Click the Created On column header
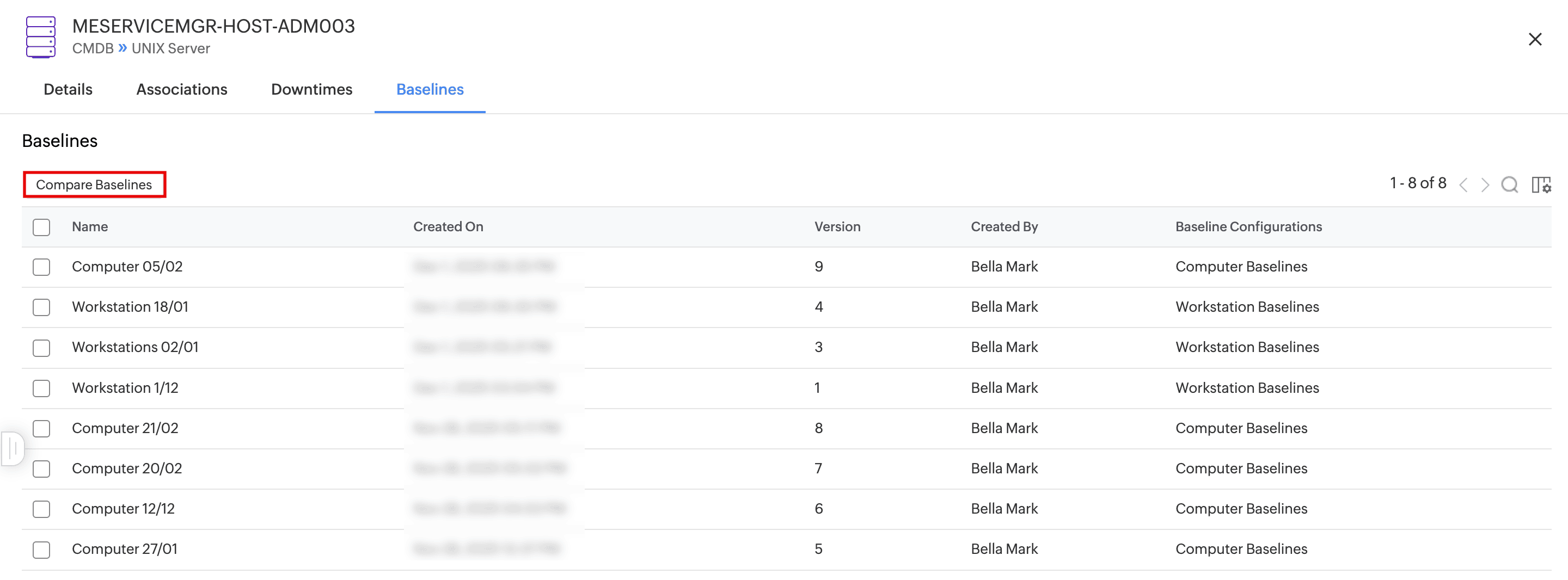Viewport: 1568px width, 580px height. tap(448, 226)
